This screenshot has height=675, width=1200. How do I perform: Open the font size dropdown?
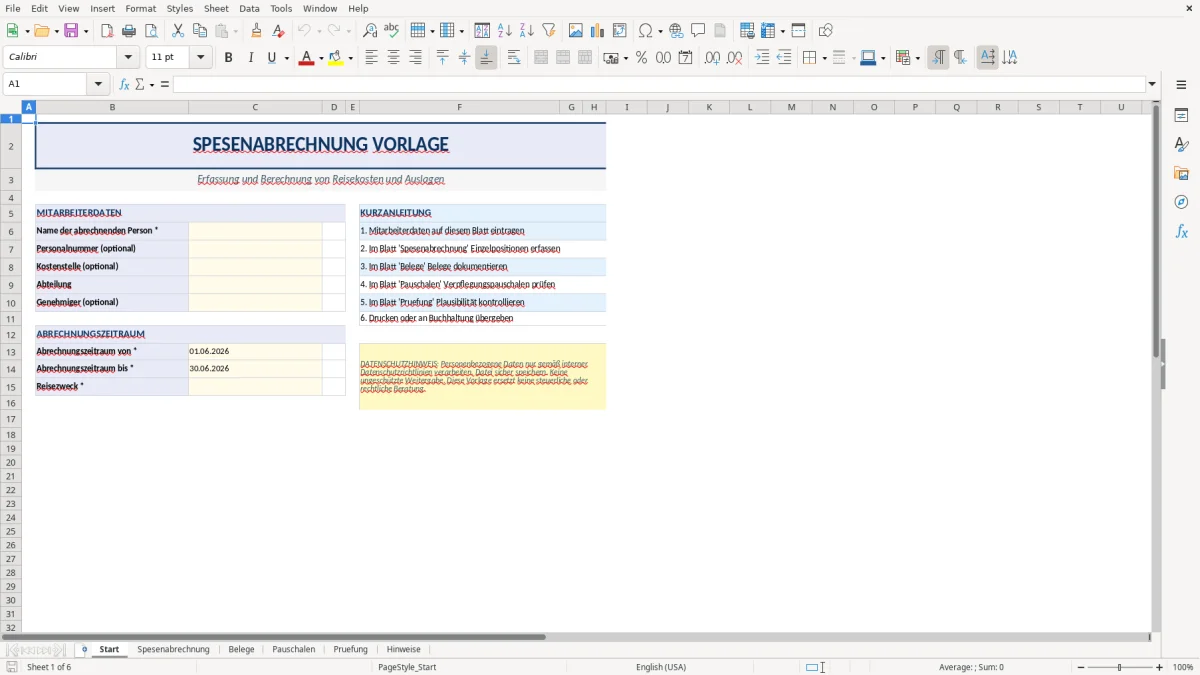click(200, 58)
